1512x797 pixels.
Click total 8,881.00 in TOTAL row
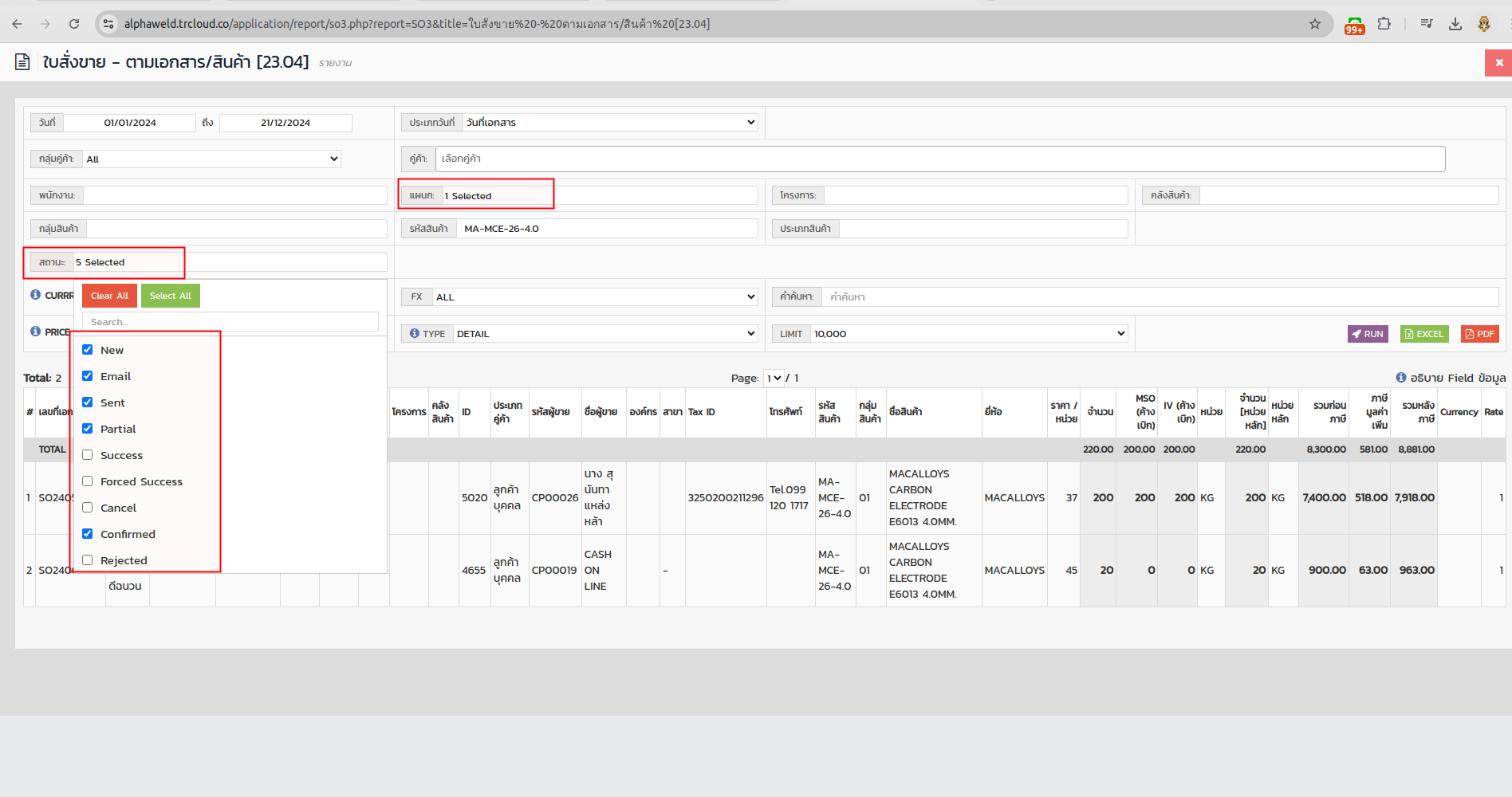(1416, 450)
